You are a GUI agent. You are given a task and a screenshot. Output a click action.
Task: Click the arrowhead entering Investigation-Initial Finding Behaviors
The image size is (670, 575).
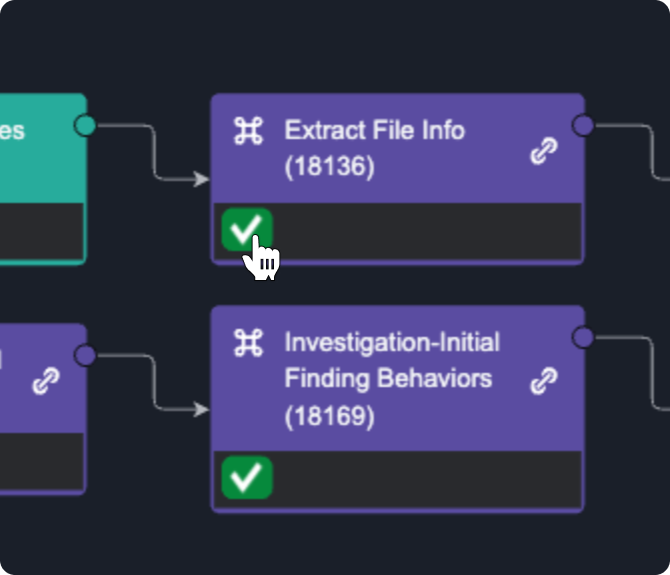pyautogui.click(x=203, y=410)
